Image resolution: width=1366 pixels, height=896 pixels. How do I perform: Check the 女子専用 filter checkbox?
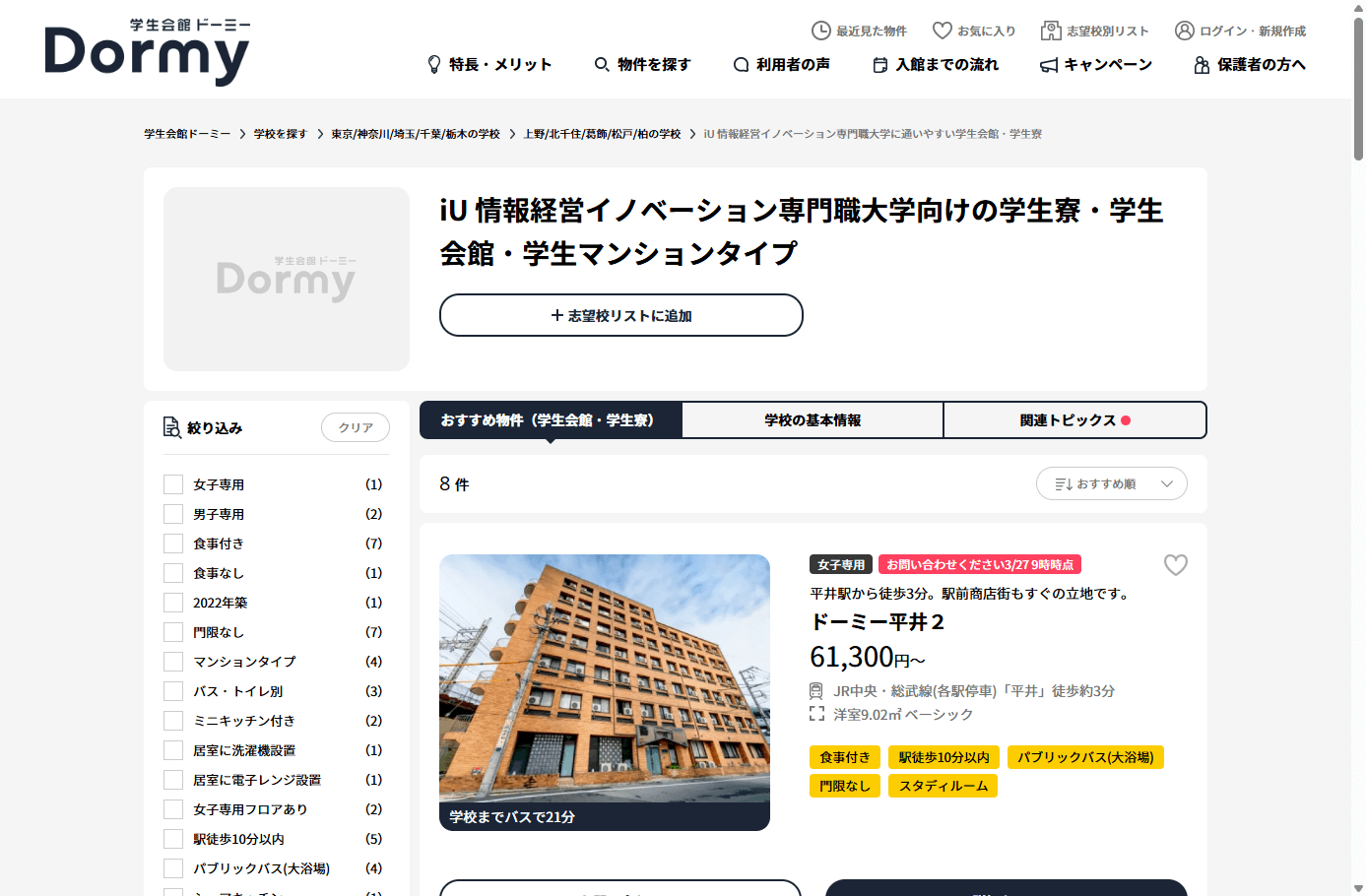coord(173,484)
